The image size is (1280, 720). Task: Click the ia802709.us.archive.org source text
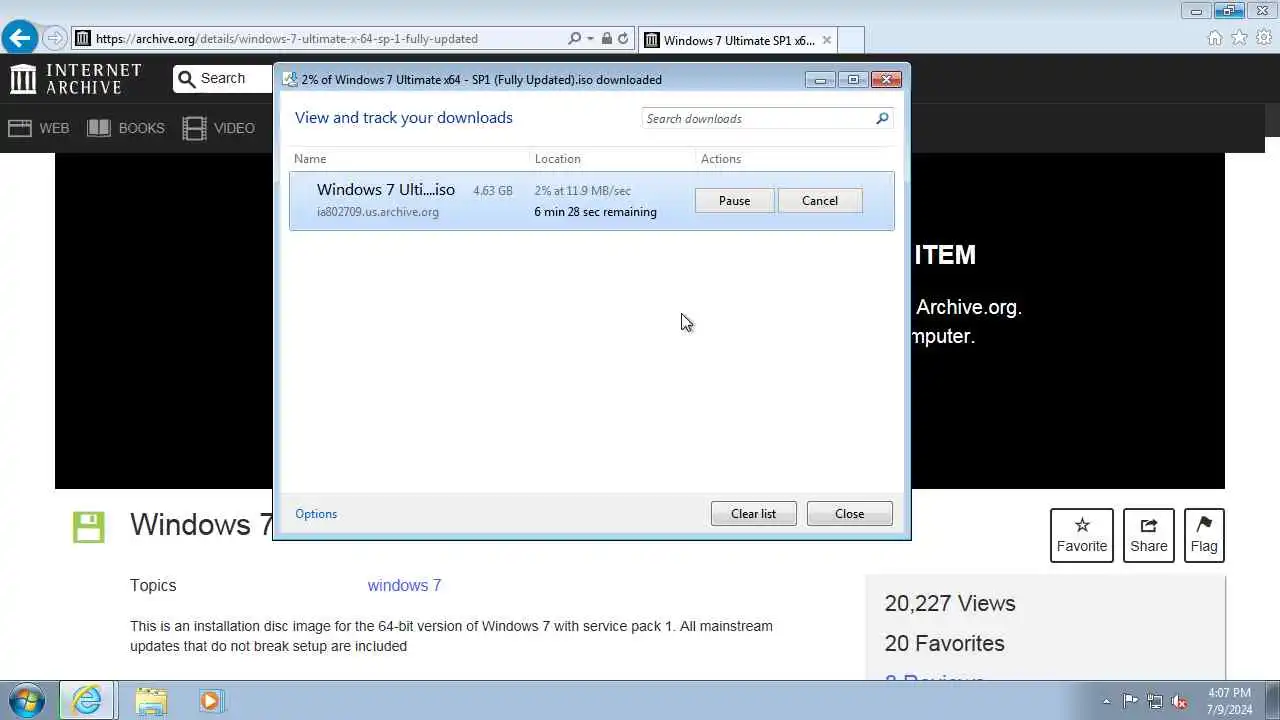(378, 212)
